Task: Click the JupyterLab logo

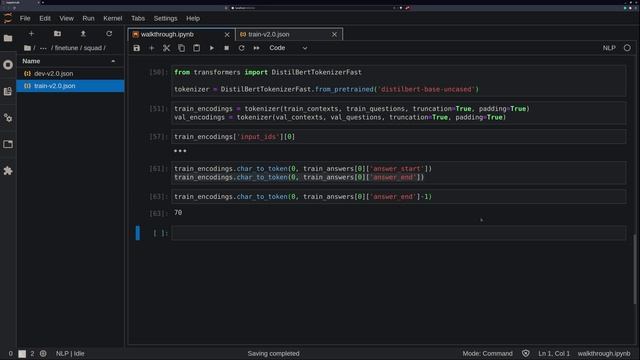Action: coord(8,18)
